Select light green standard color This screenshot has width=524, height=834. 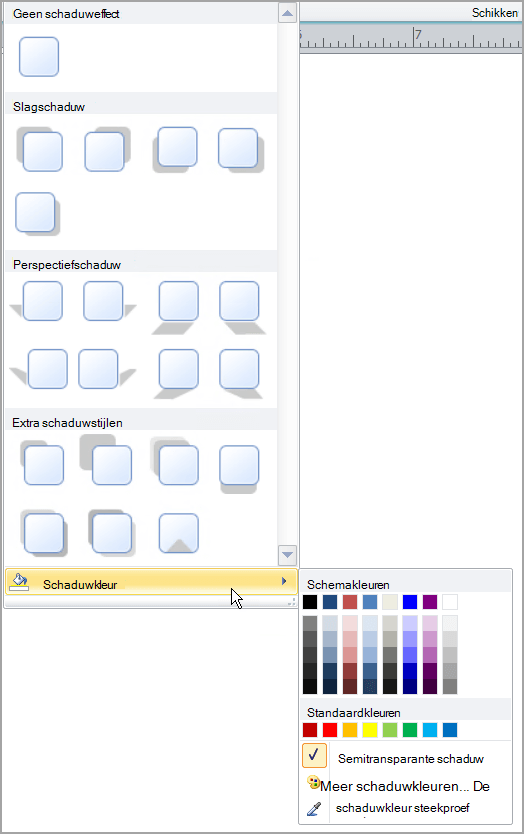click(390, 730)
